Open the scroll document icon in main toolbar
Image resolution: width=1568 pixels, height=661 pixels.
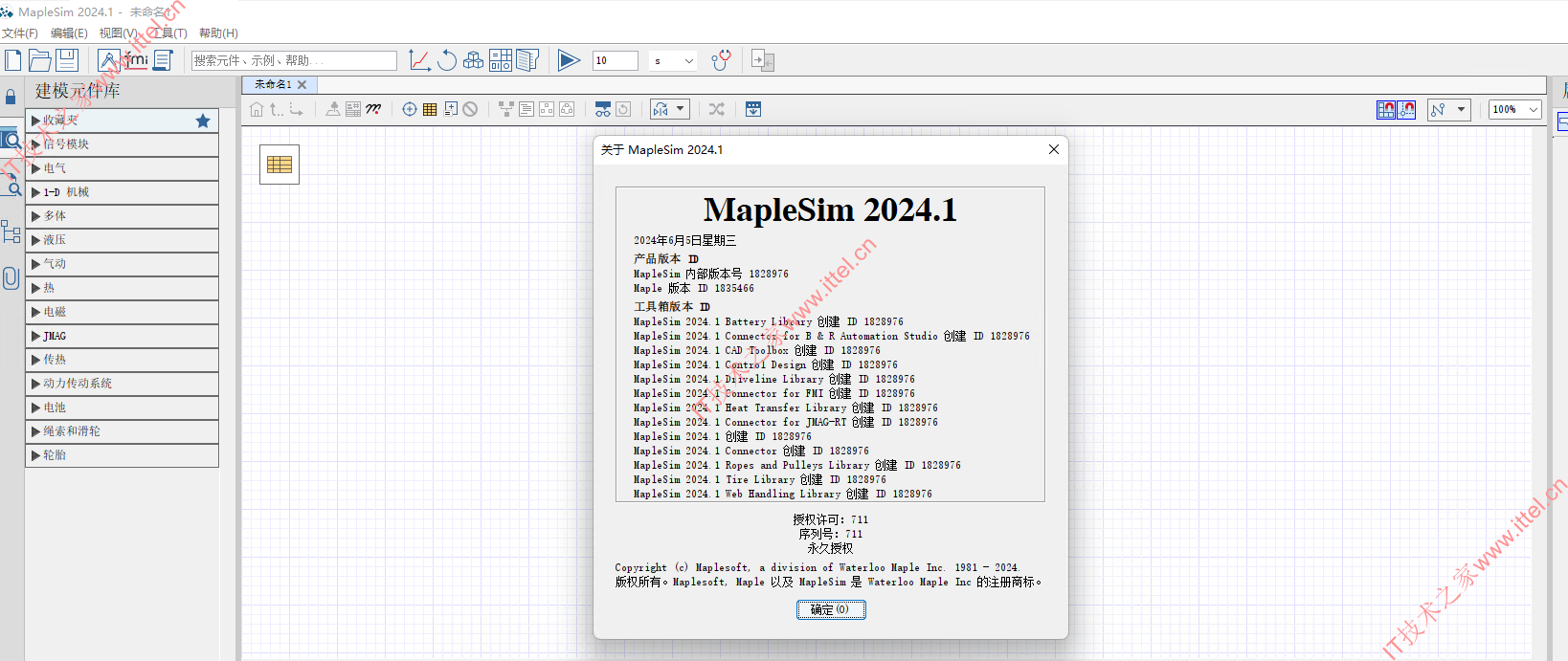pyautogui.click(x=163, y=60)
